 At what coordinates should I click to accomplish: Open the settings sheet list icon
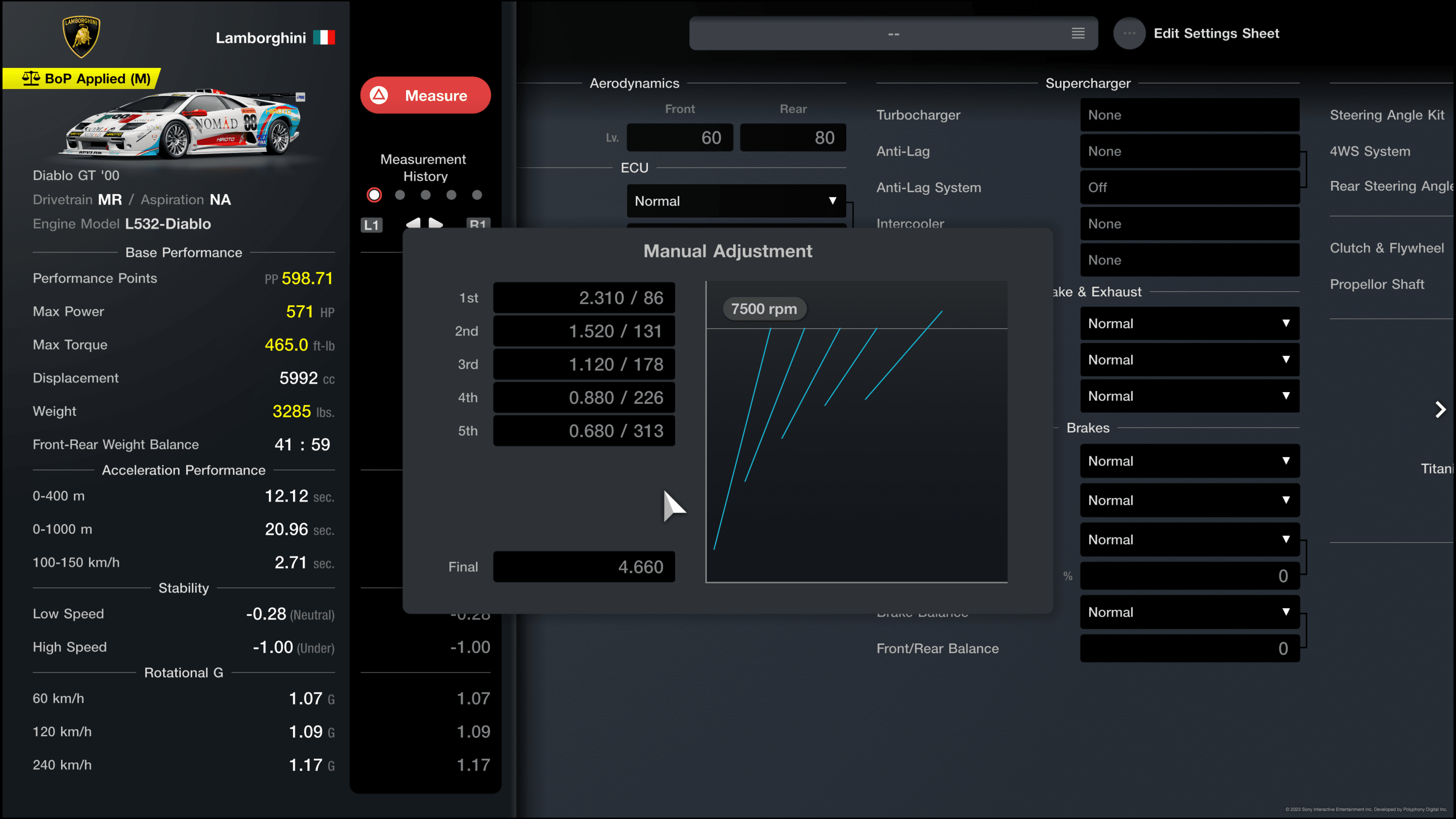[1078, 33]
